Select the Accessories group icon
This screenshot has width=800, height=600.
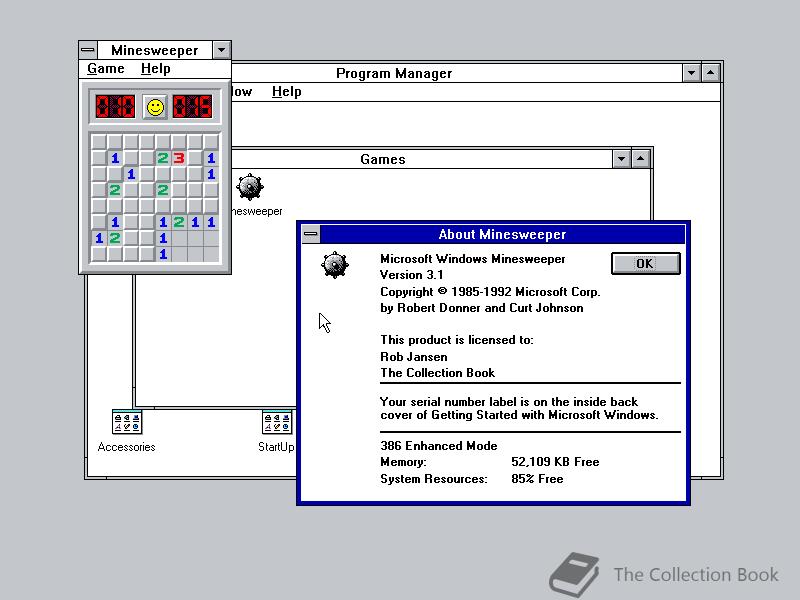(x=127, y=422)
